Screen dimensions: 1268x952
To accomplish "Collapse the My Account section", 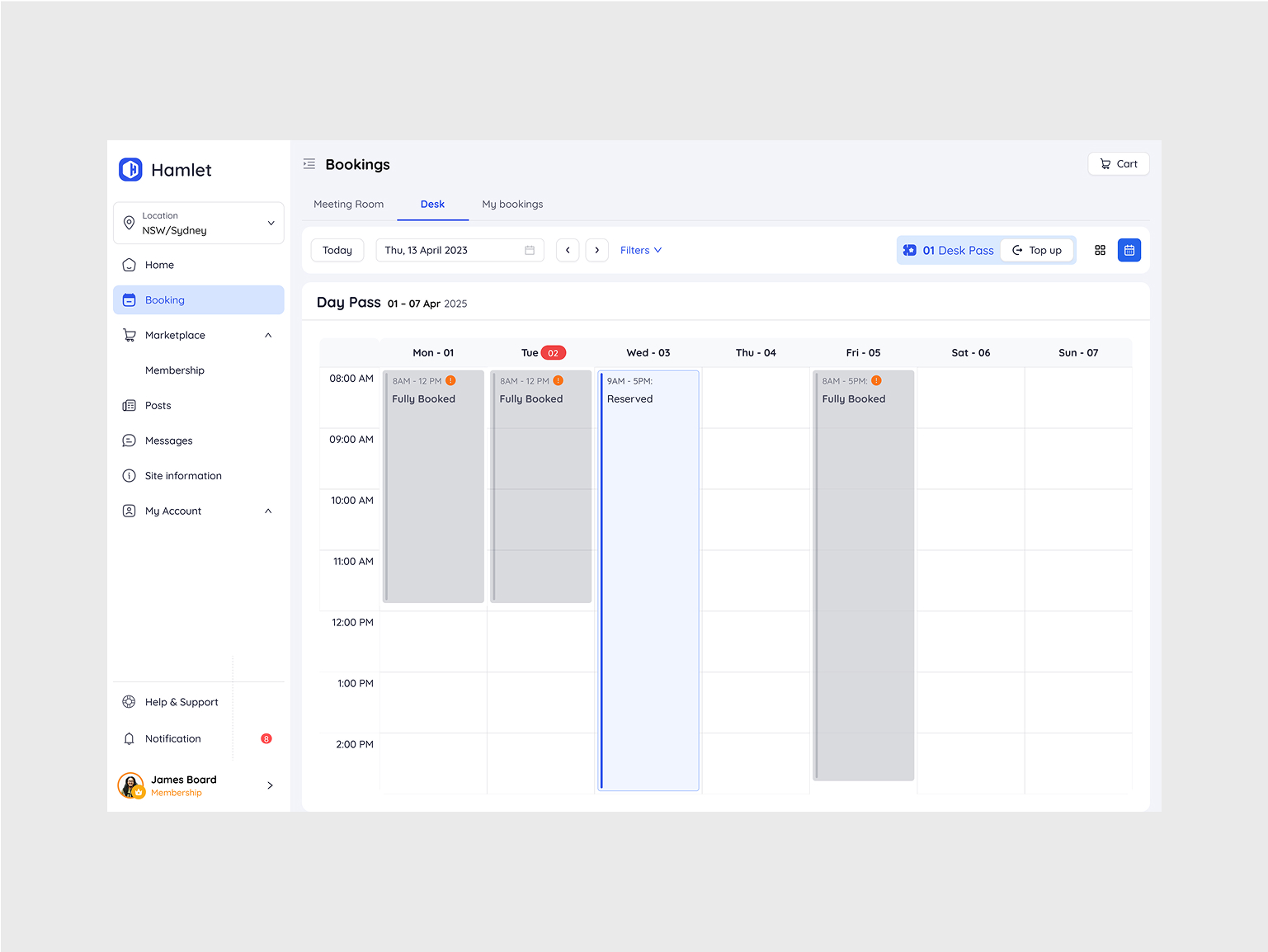I will coord(267,511).
